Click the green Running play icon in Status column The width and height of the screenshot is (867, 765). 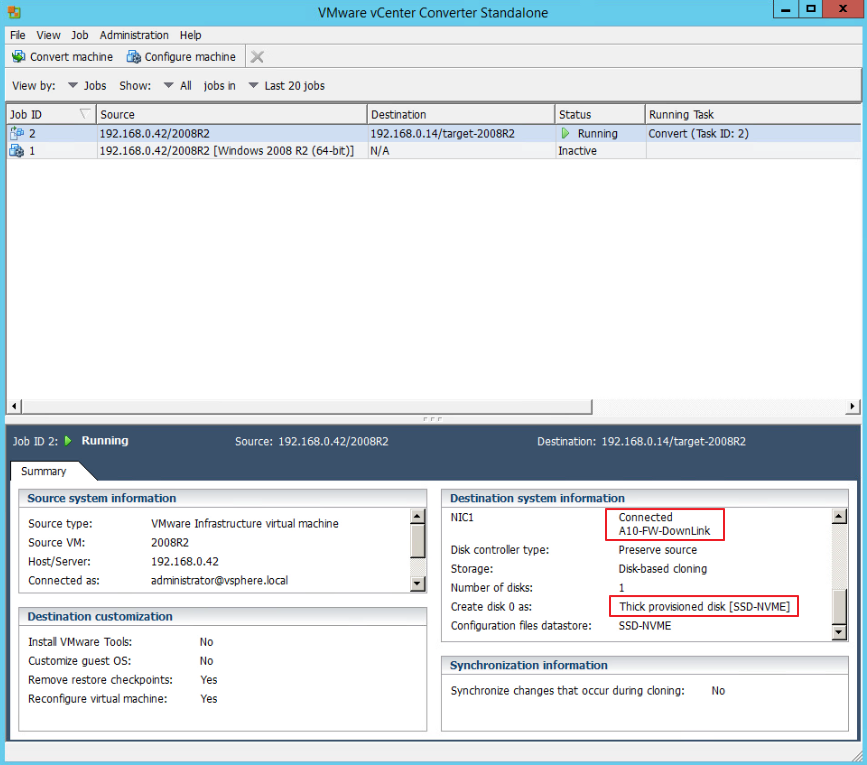coord(565,133)
